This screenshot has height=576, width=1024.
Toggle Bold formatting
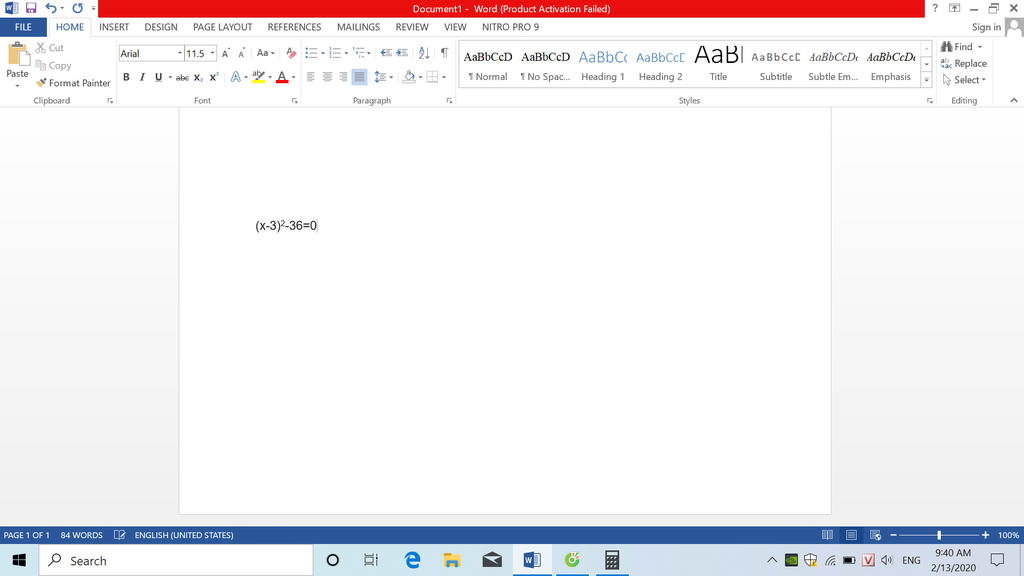pyautogui.click(x=126, y=77)
